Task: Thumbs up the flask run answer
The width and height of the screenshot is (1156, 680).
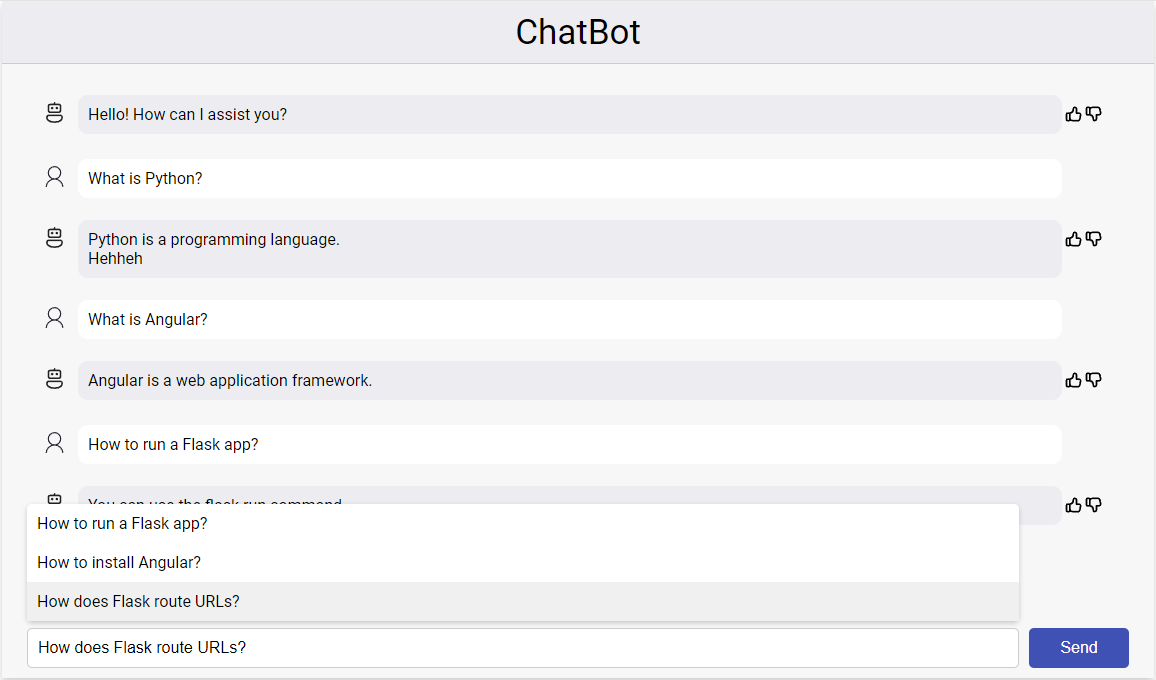Action: [1073, 505]
